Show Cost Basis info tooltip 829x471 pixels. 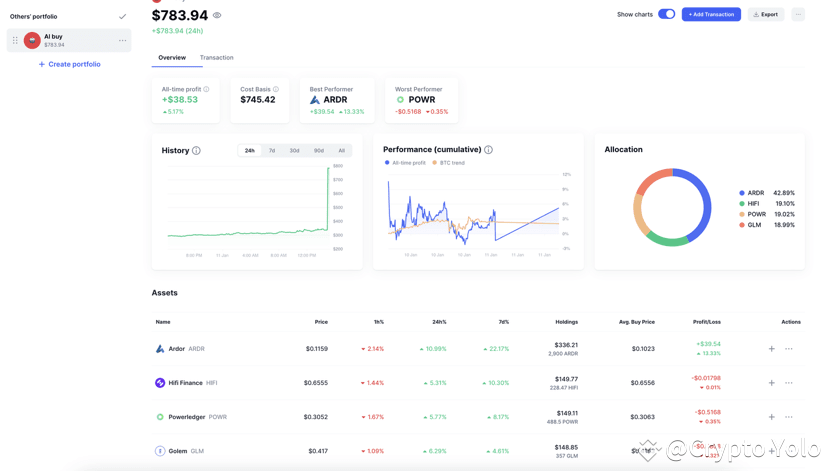point(275,89)
